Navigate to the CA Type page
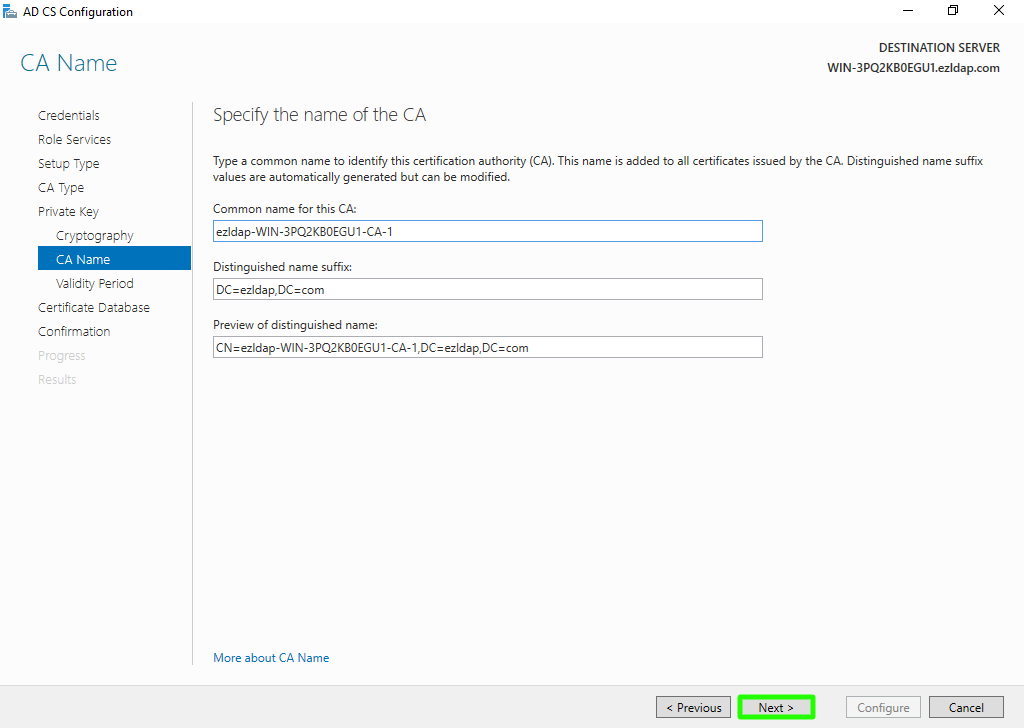This screenshot has width=1024, height=728. pyautogui.click(x=61, y=188)
